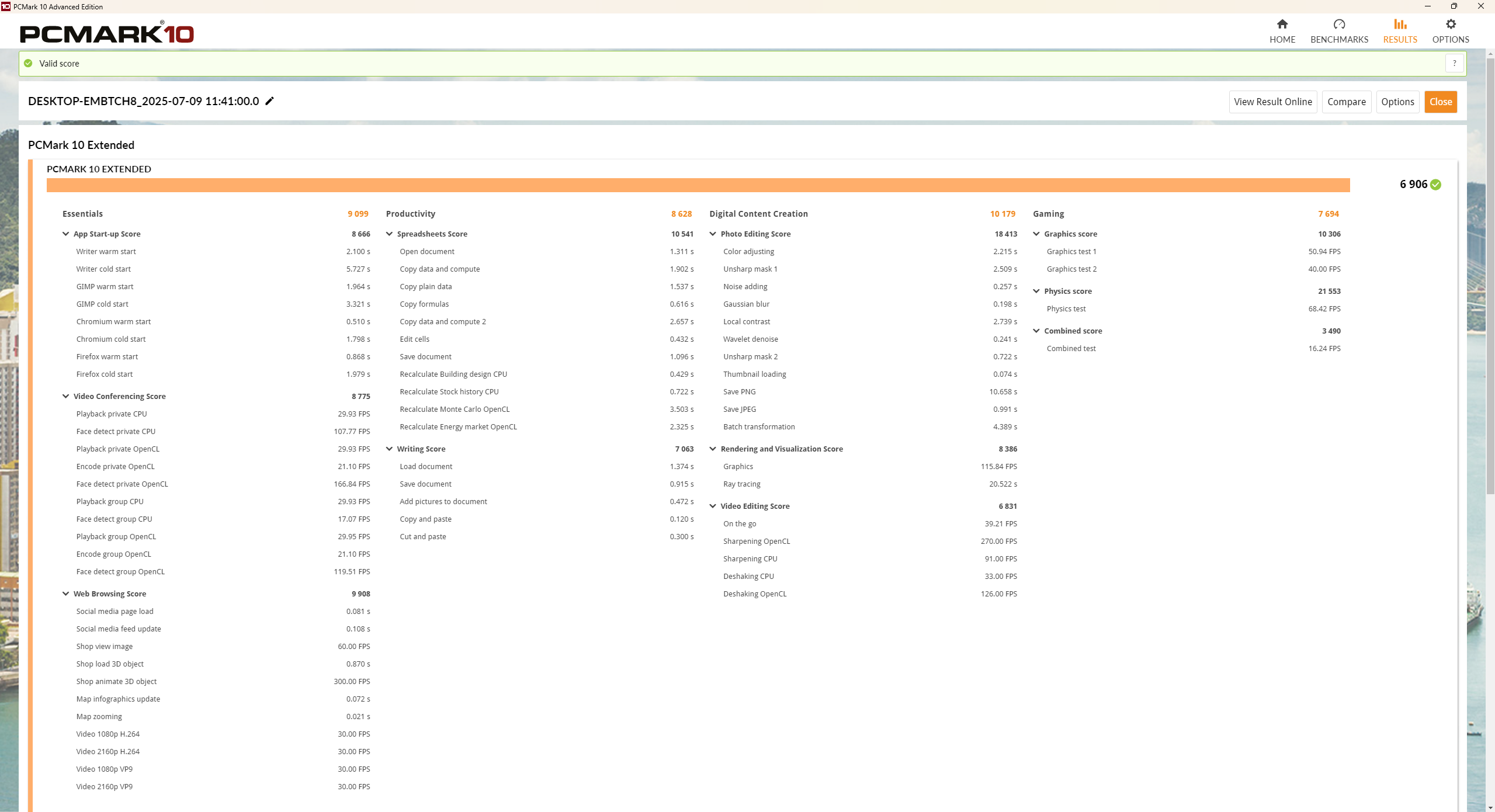Click the green valid score checkmark
This screenshot has width=1495, height=812.
coord(28,63)
